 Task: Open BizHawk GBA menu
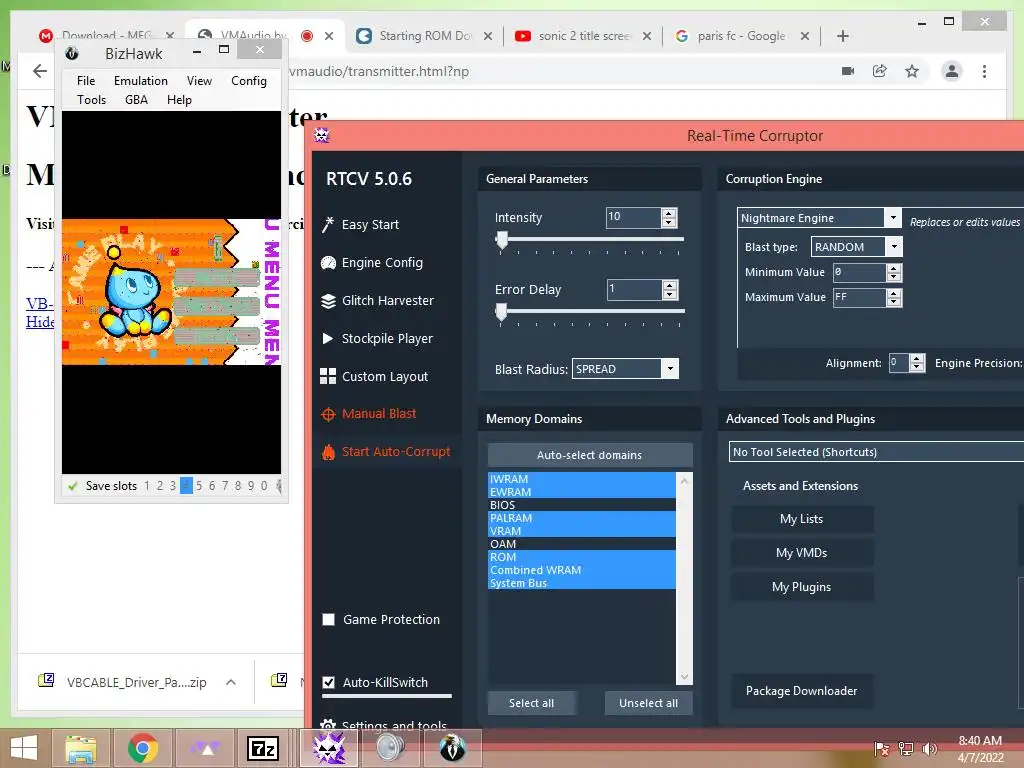(x=136, y=100)
